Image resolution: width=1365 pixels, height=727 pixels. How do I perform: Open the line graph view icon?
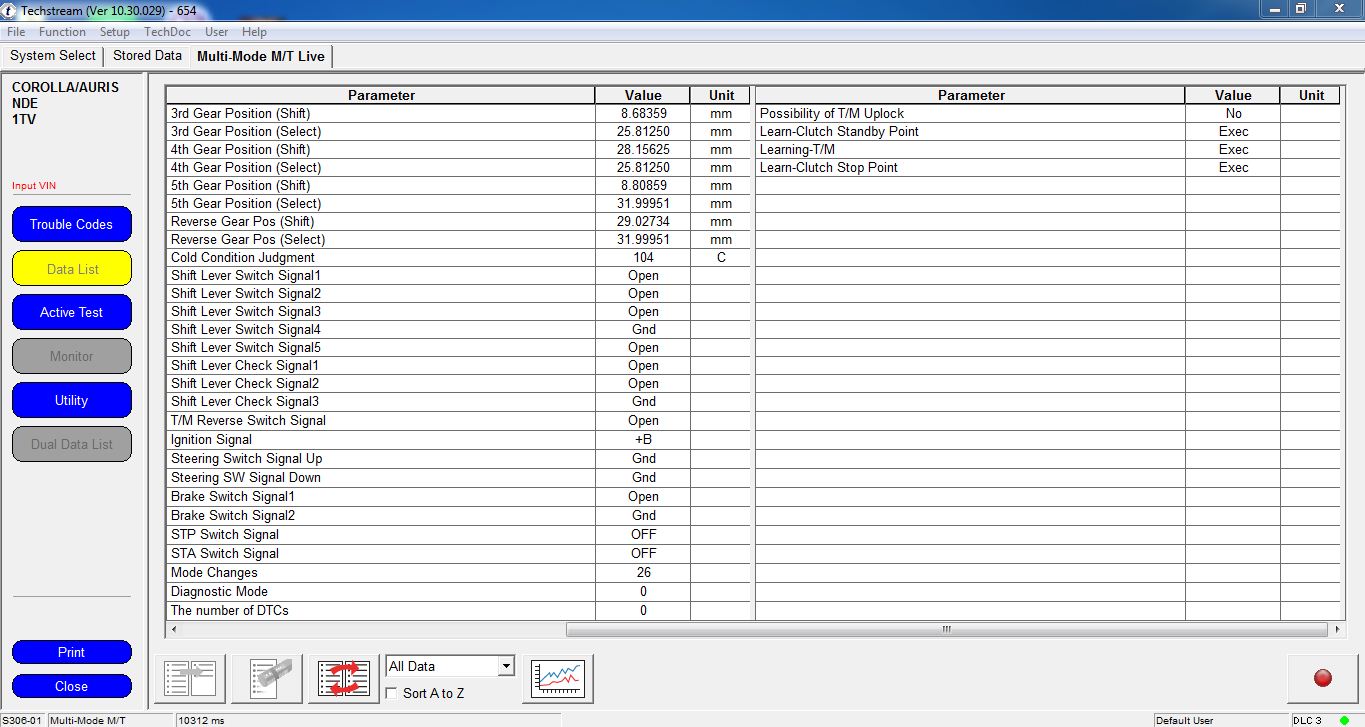pos(558,679)
